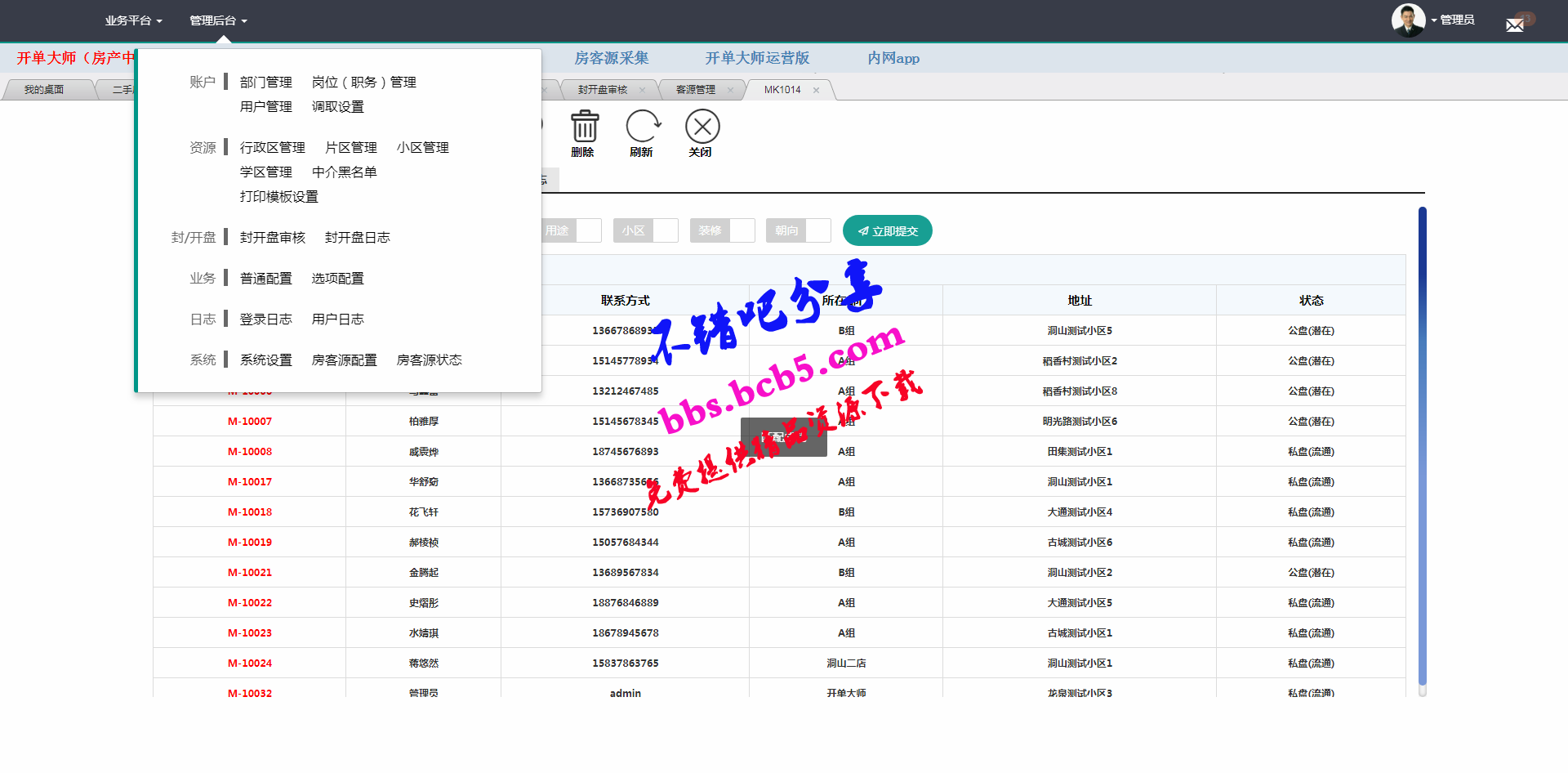Click the 小区 filter input field
Image resolution: width=1568 pixels, height=773 pixels.
666,230
